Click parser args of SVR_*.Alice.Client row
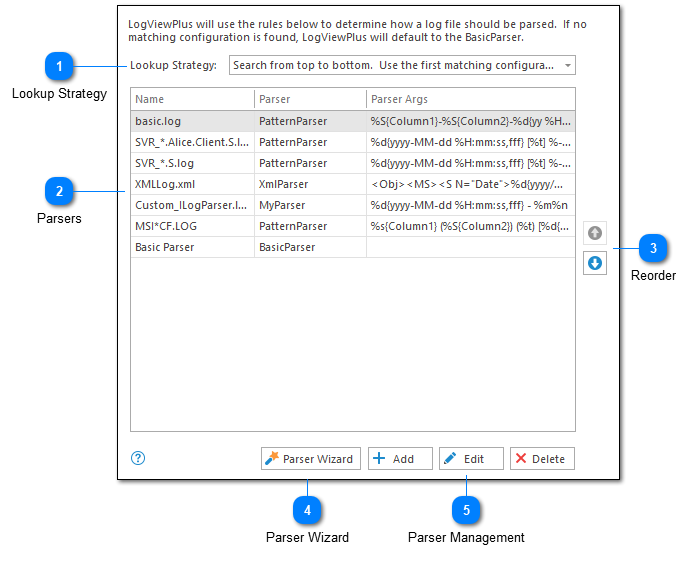 (x=471, y=142)
